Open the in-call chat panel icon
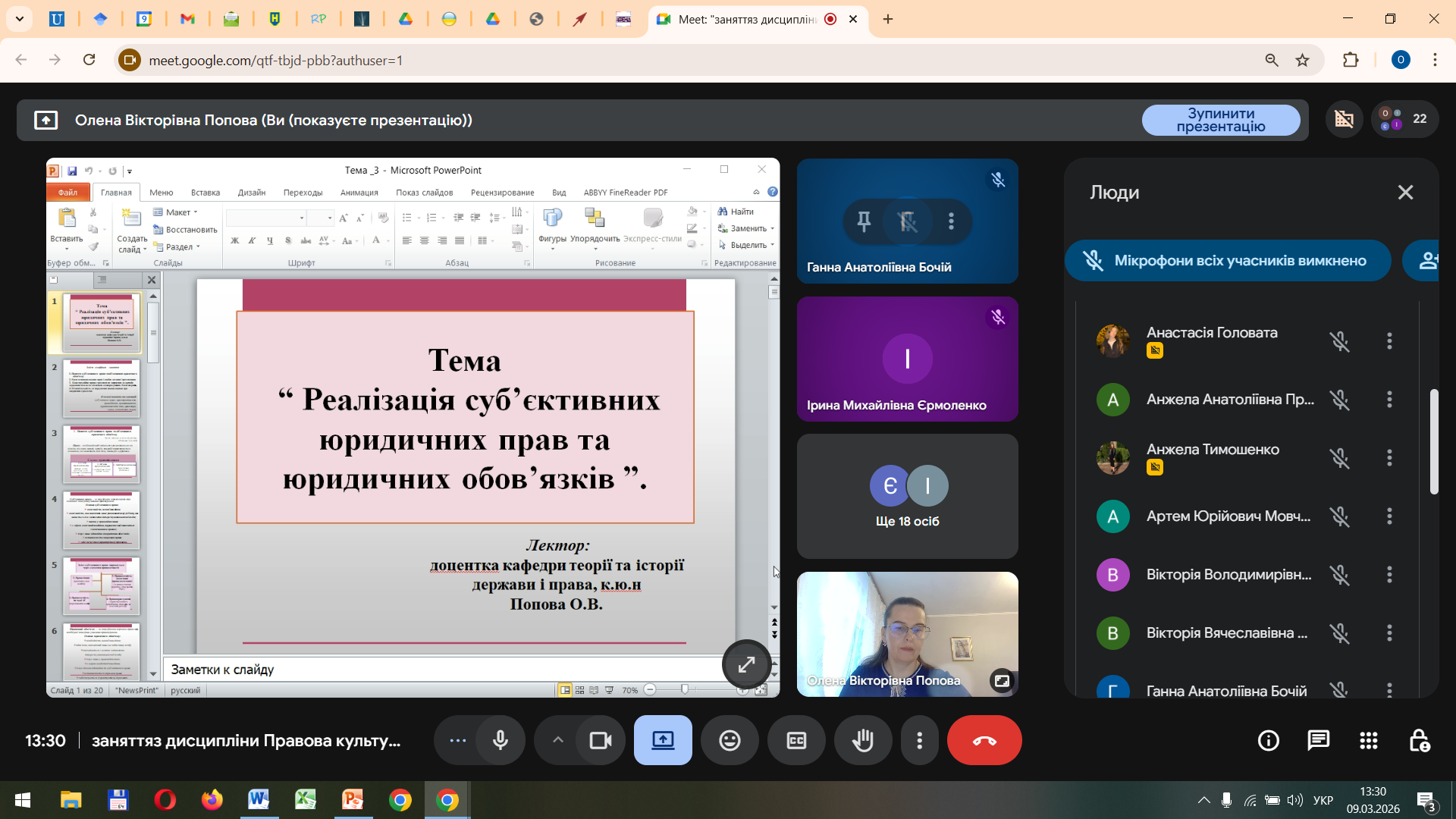Viewport: 1456px width, 819px height. pos(1319,741)
